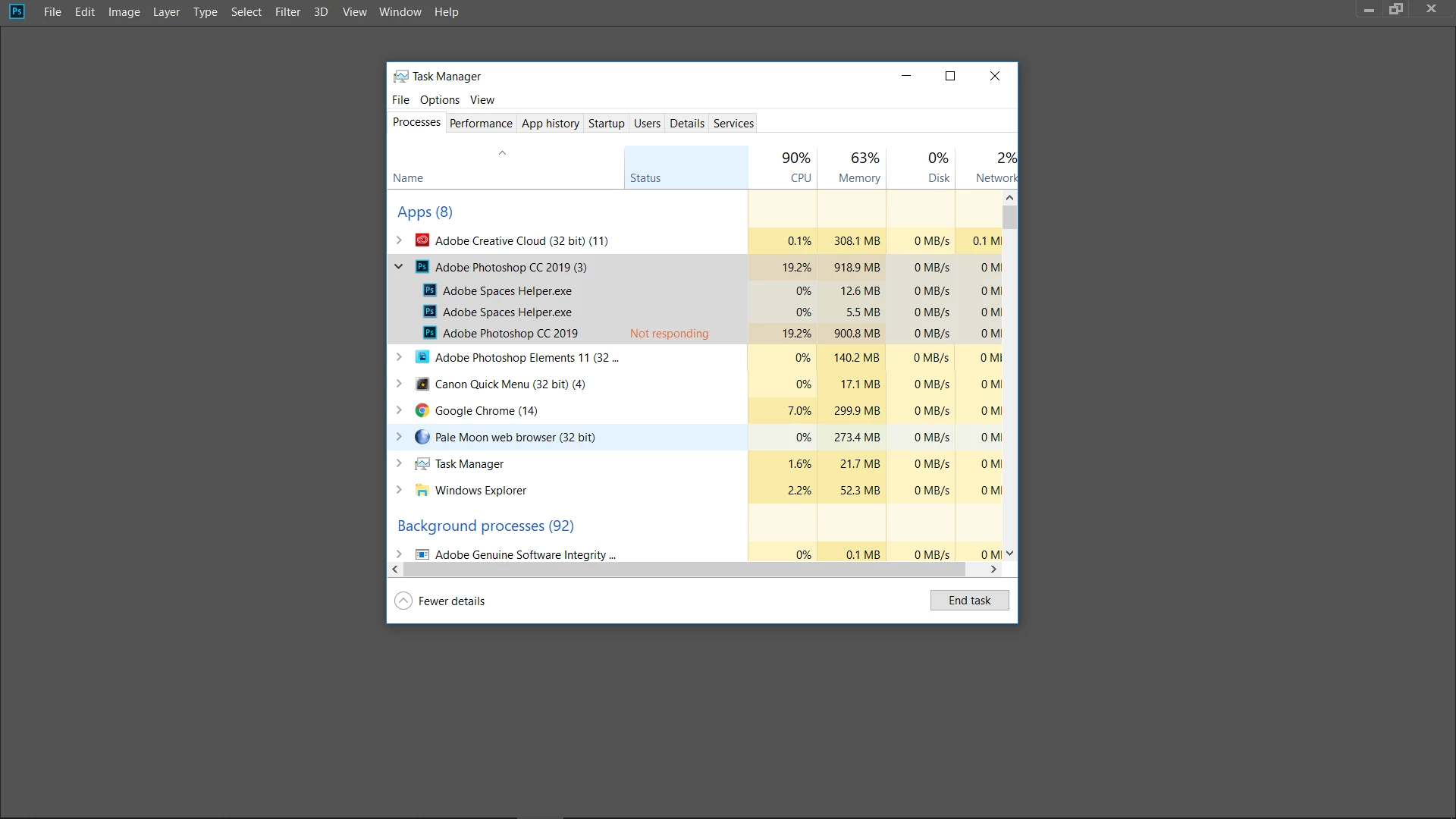The width and height of the screenshot is (1456, 819).
Task: Click the horizontal scrollbar right arrow
Action: coord(993,569)
